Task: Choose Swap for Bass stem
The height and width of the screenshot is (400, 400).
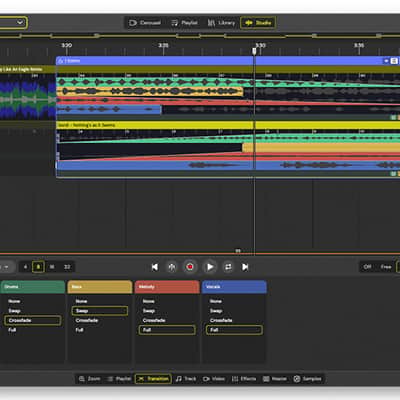Action: pos(100,311)
